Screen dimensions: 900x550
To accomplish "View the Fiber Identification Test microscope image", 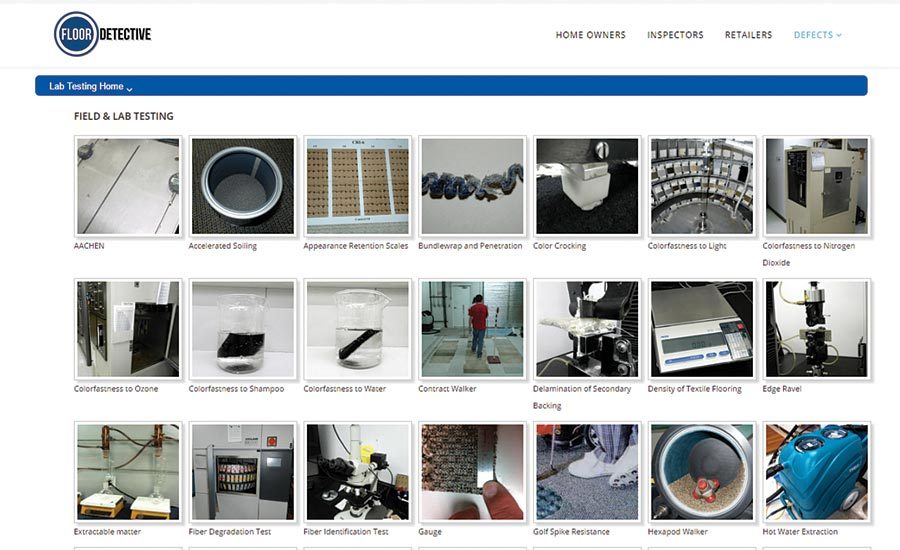I will 357,472.
